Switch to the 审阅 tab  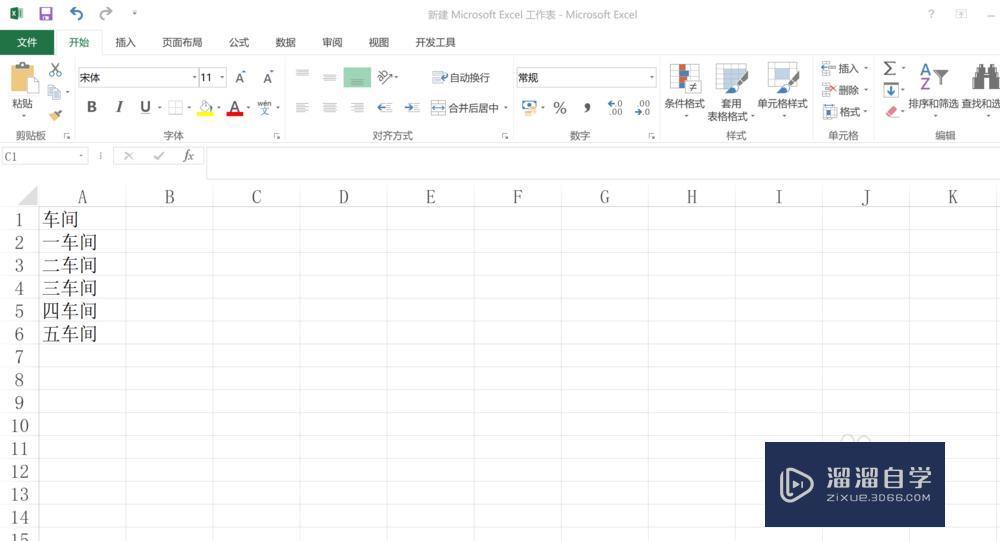[332, 42]
